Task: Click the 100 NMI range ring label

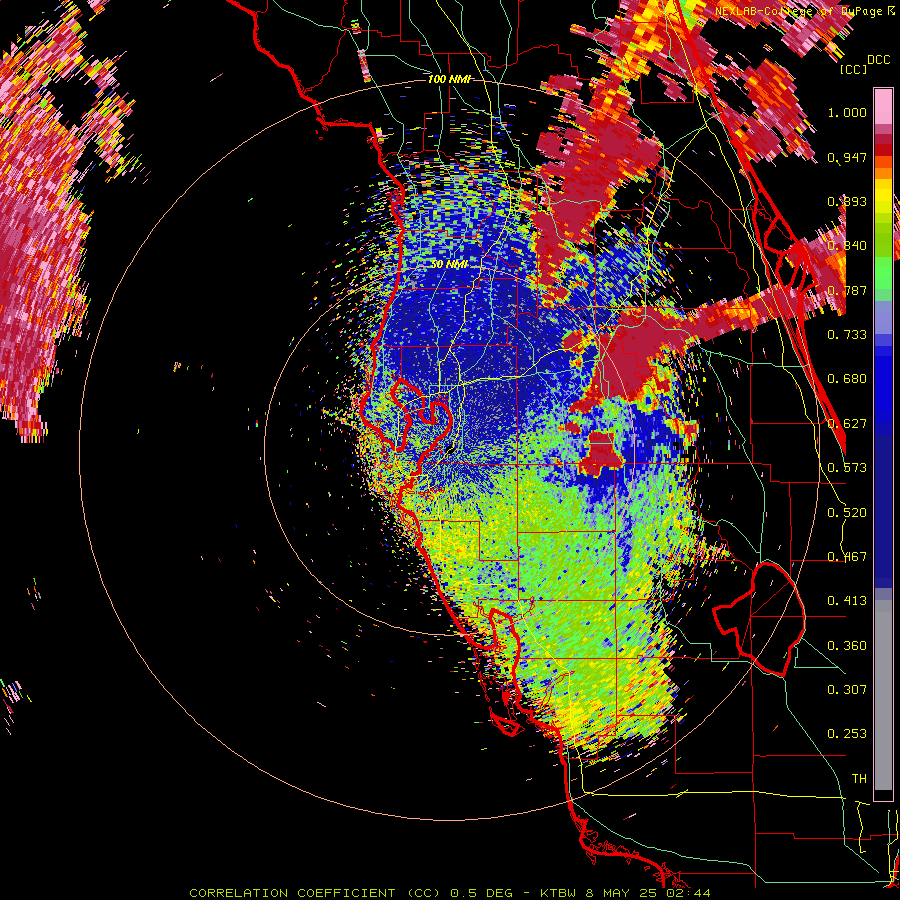Action: [x=449, y=79]
